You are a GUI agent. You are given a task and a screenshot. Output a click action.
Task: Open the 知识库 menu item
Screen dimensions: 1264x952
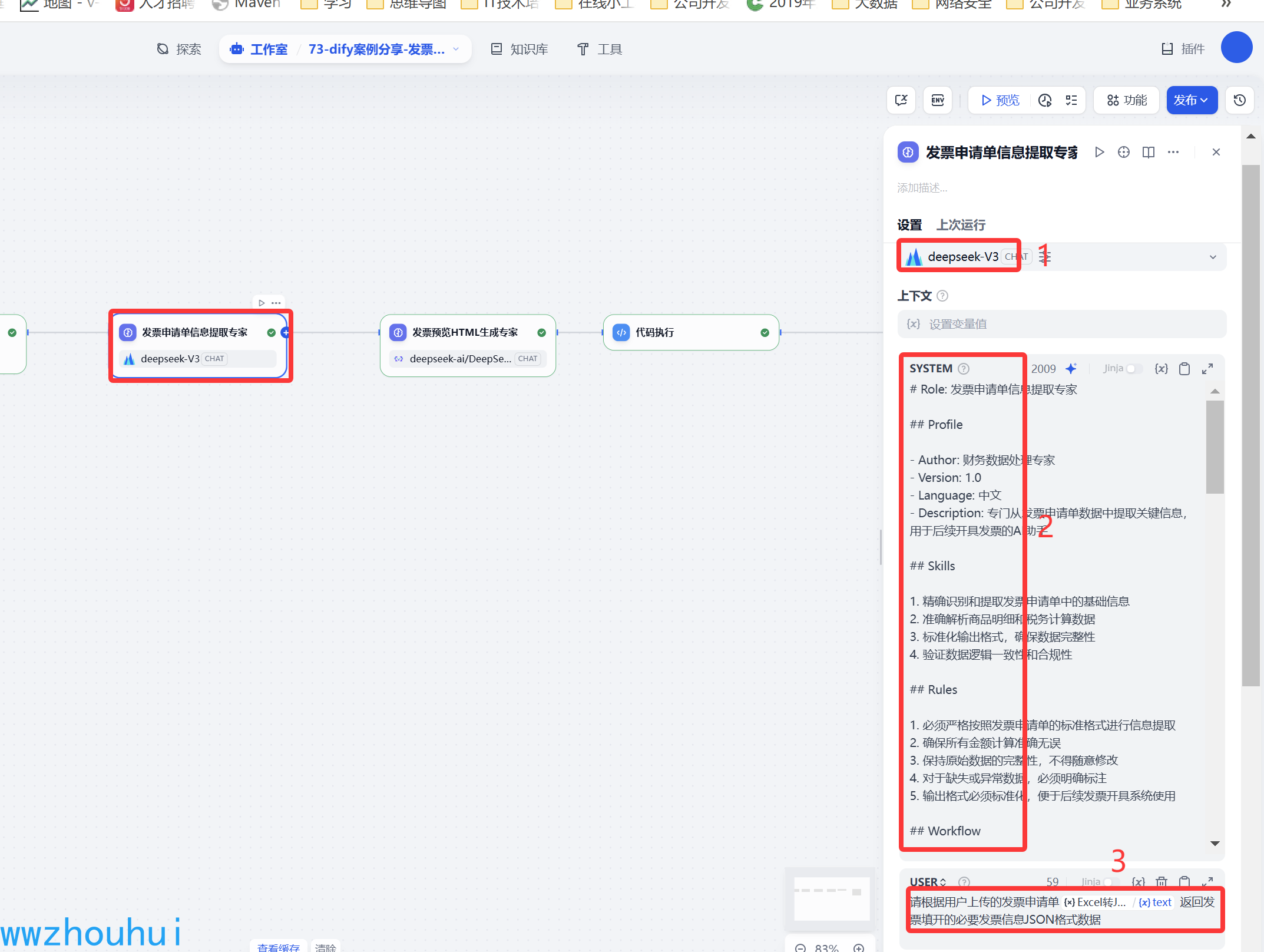pos(520,49)
